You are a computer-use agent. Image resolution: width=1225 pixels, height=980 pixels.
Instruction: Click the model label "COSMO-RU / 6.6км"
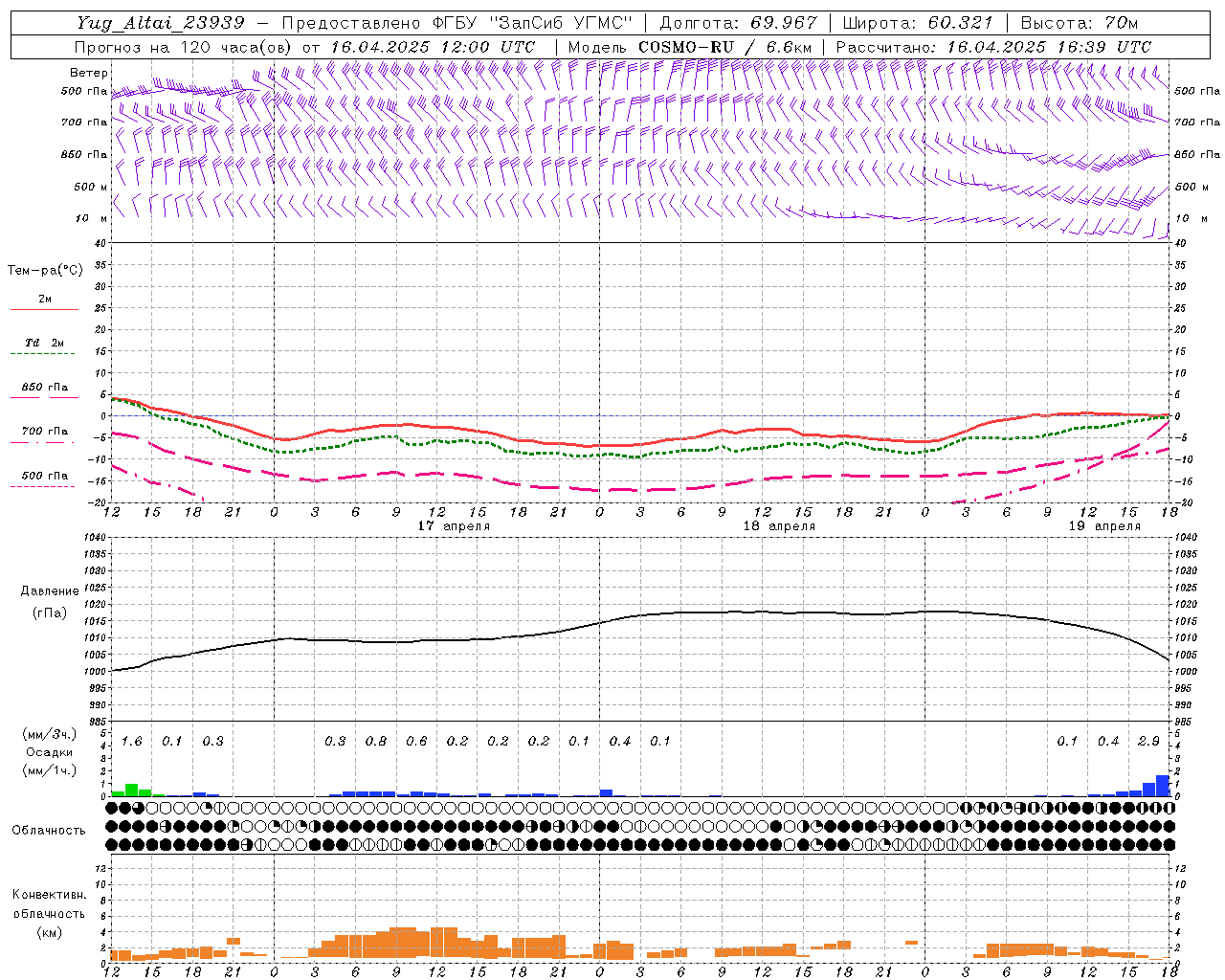coord(724,47)
